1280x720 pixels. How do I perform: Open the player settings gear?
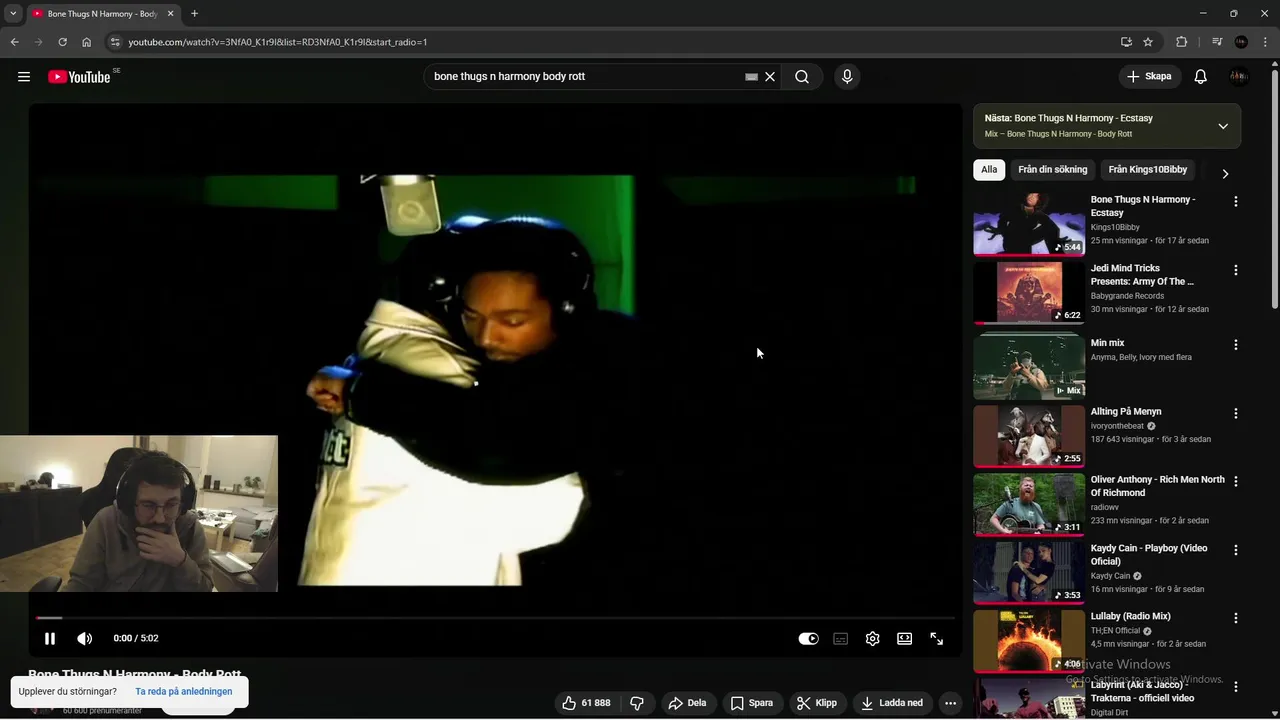(x=873, y=639)
